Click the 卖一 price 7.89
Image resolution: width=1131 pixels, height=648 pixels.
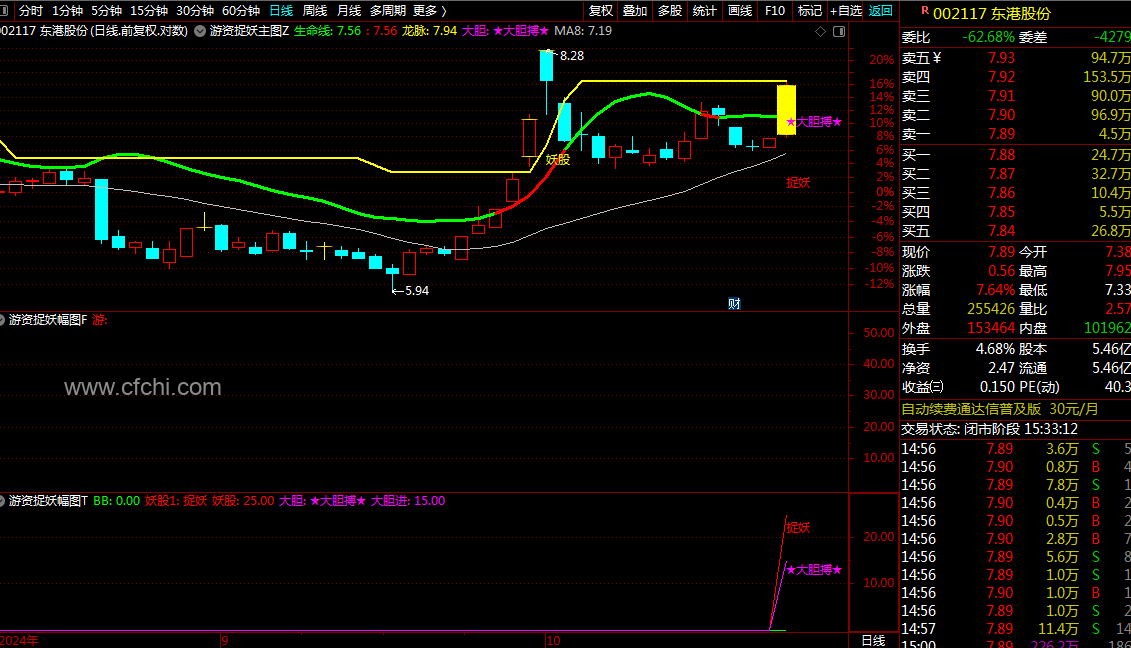1001,133
